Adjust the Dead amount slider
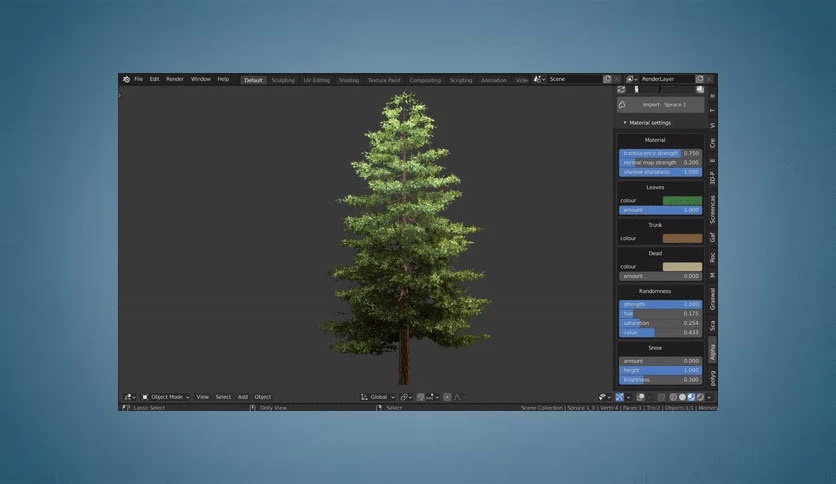The height and width of the screenshot is (484, 836). (660, 276)
